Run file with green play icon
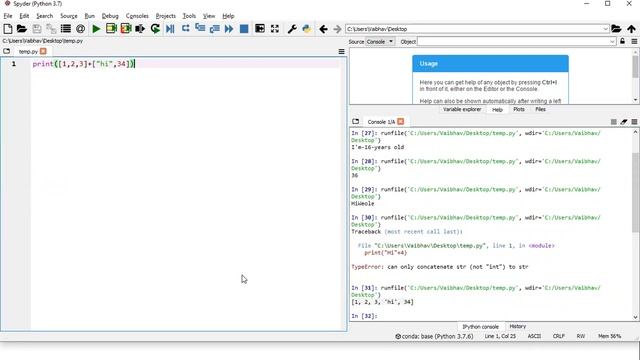The image size is (640, 360). tap(96, 29)
